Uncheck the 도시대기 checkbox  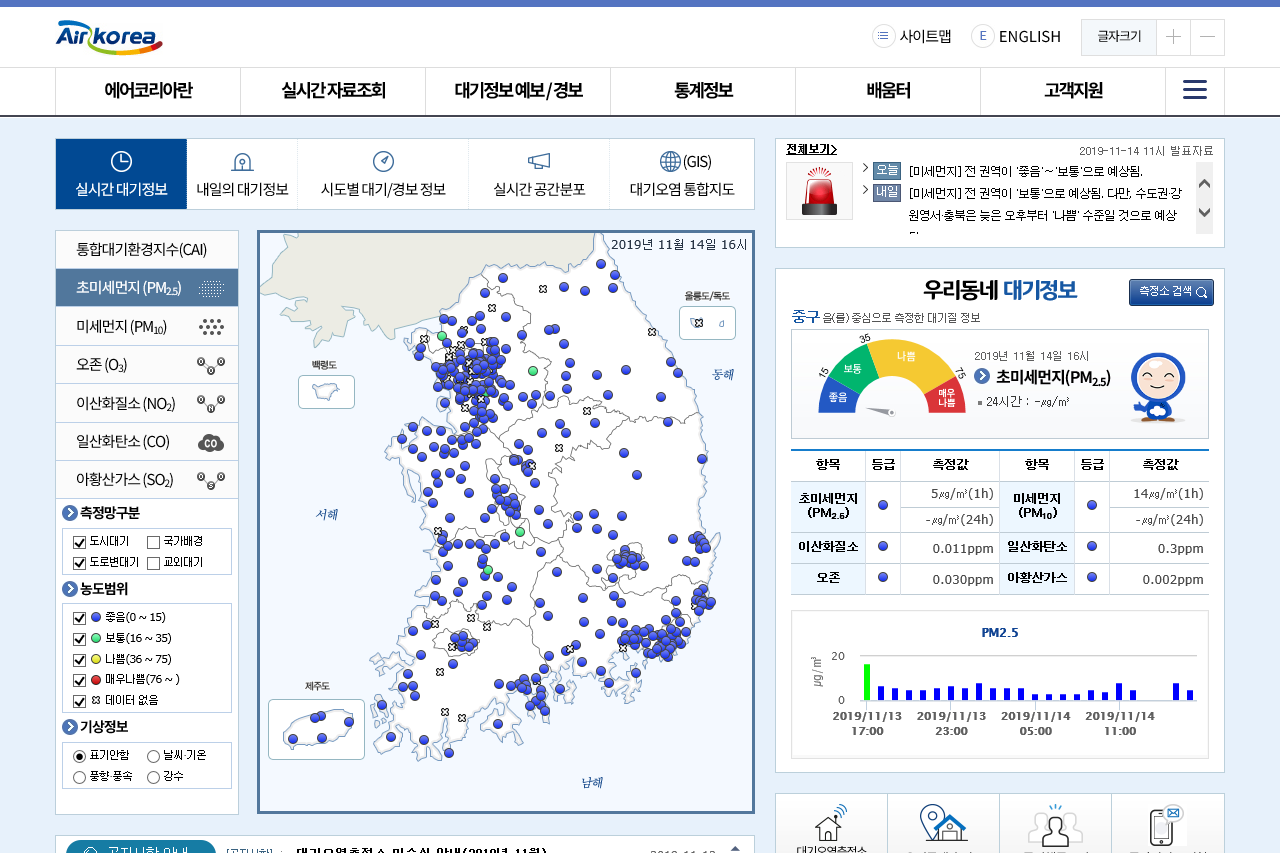pos(80,542)
